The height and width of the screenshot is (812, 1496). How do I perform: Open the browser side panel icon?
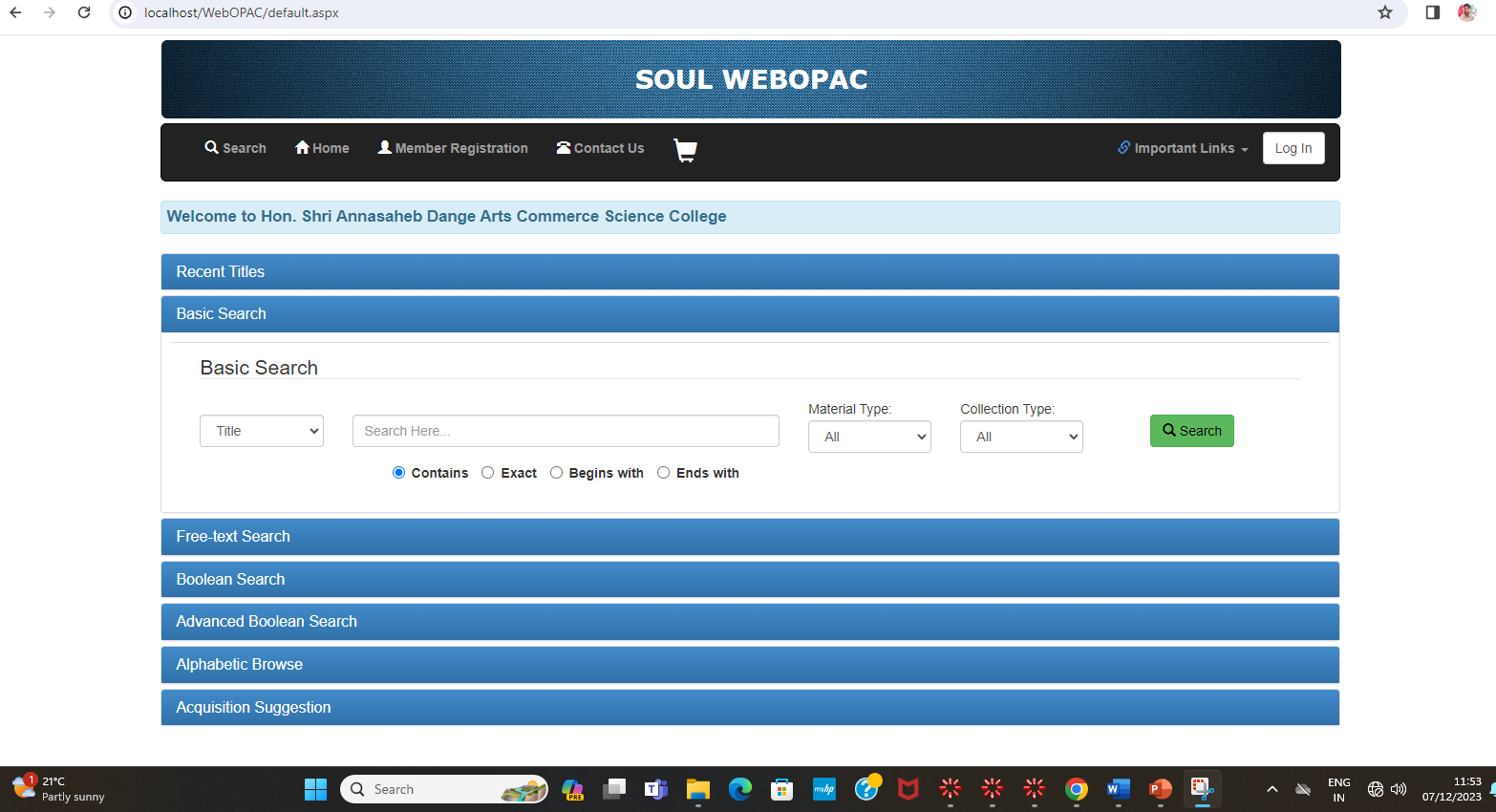coord(1432,12)
